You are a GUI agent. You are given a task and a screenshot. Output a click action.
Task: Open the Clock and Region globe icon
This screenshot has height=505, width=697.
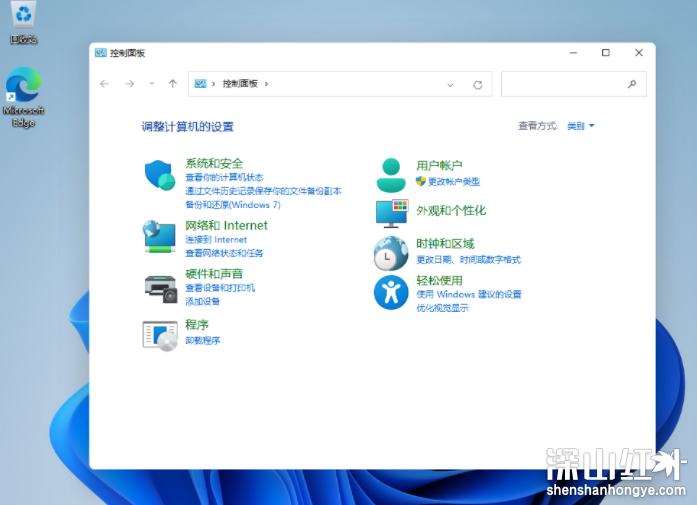click(391, 253)
